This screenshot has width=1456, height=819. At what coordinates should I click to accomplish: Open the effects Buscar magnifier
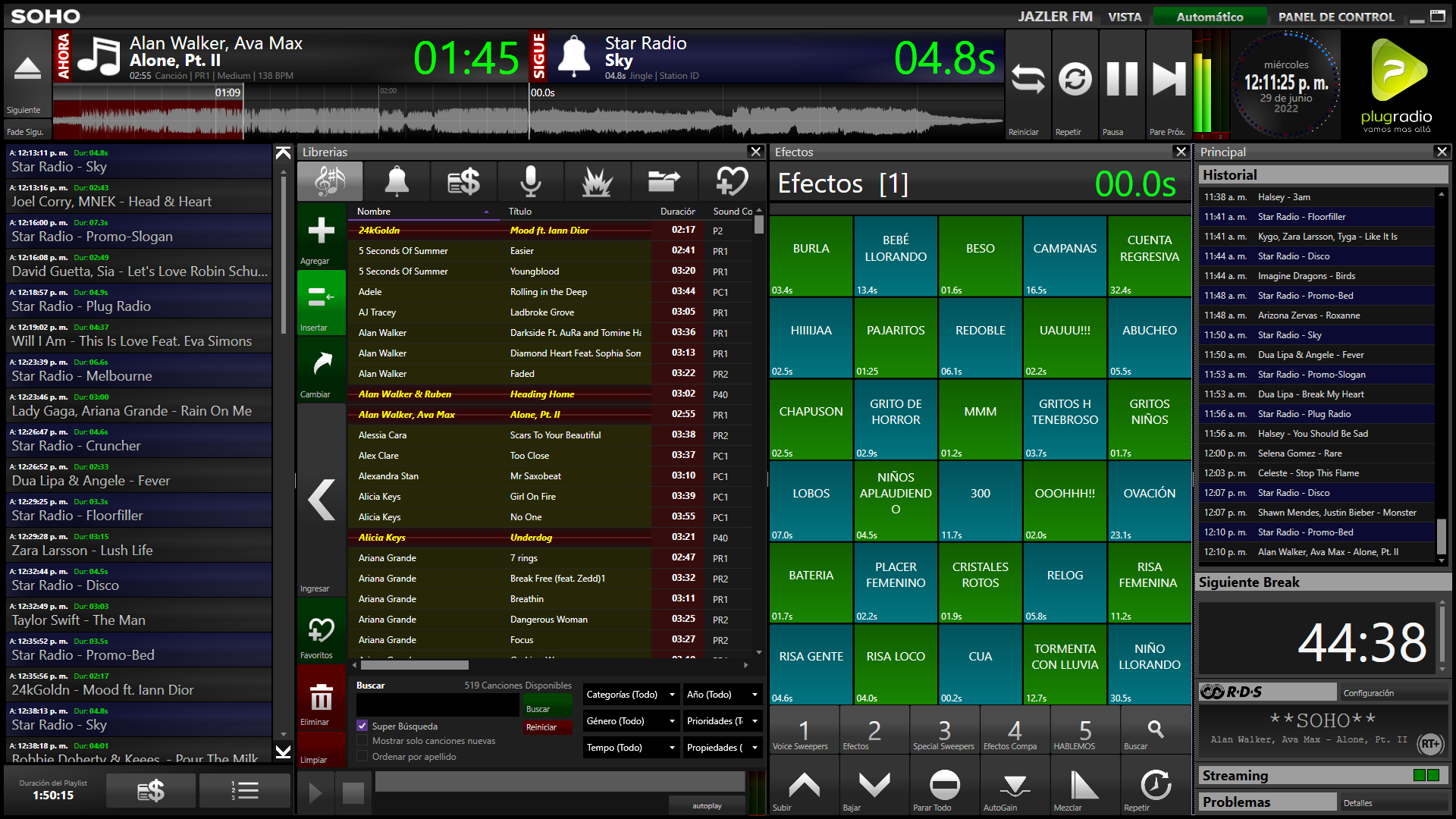[x=1156, y=731]
